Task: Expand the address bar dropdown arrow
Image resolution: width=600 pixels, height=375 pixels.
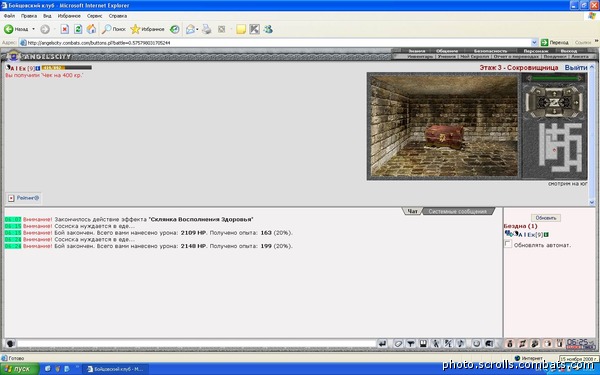Action: pos(534,42)
